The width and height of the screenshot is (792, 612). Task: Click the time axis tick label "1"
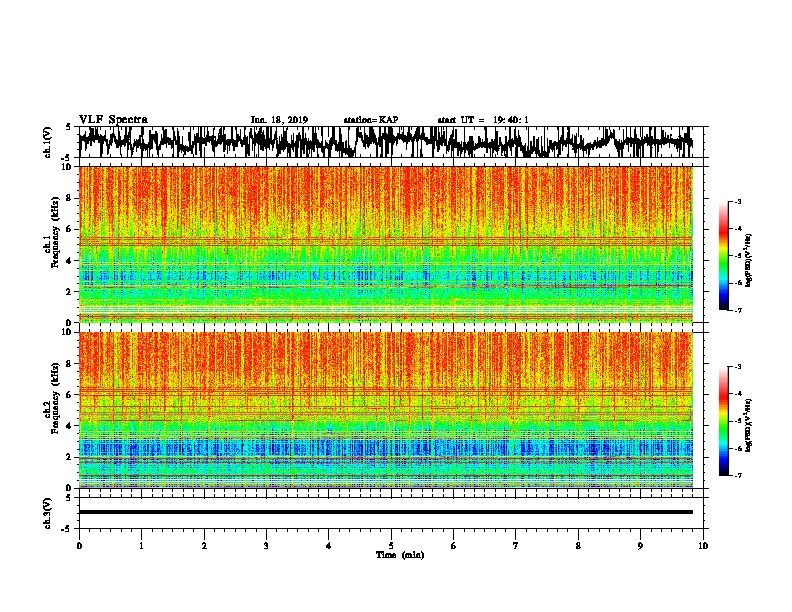coord(141,546)
